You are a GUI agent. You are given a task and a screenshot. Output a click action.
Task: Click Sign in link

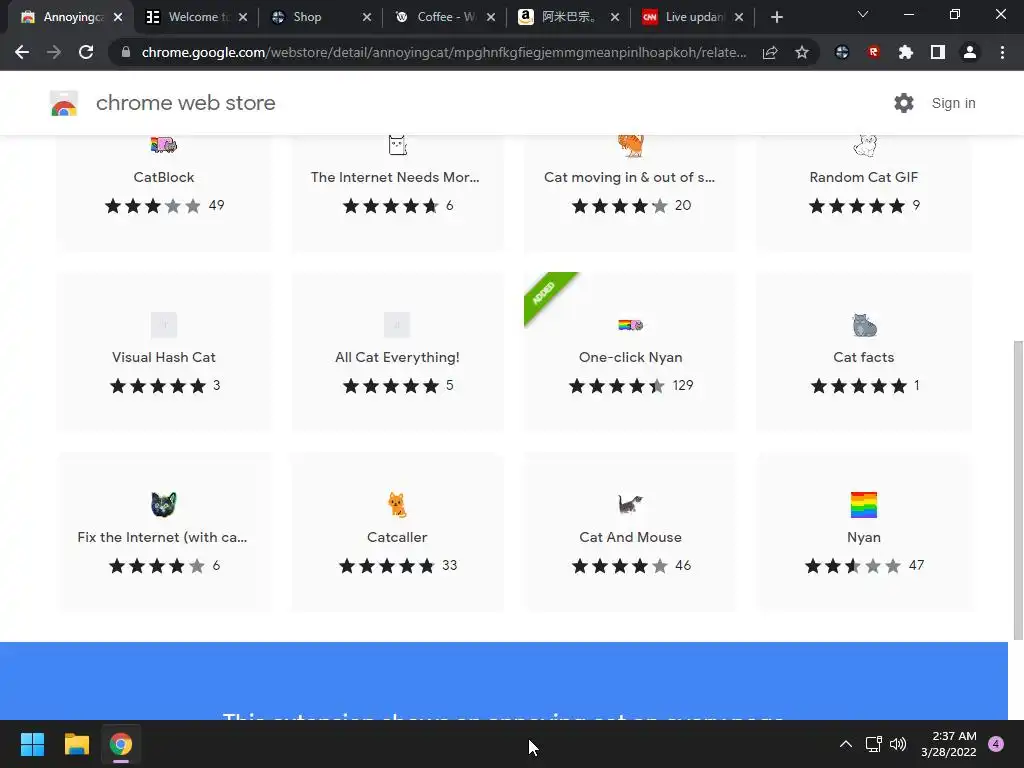coord(953,103)
